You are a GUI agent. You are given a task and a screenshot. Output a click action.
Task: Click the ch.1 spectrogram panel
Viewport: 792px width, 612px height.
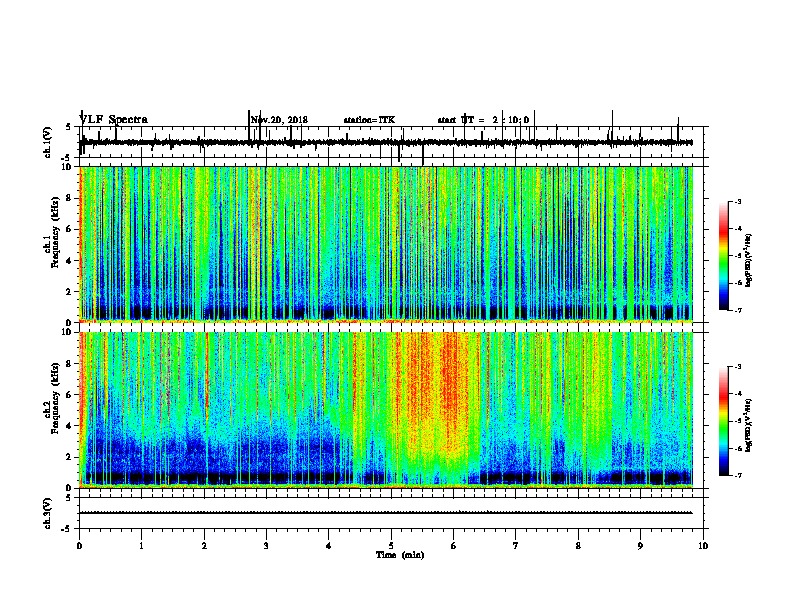(386, 244)
